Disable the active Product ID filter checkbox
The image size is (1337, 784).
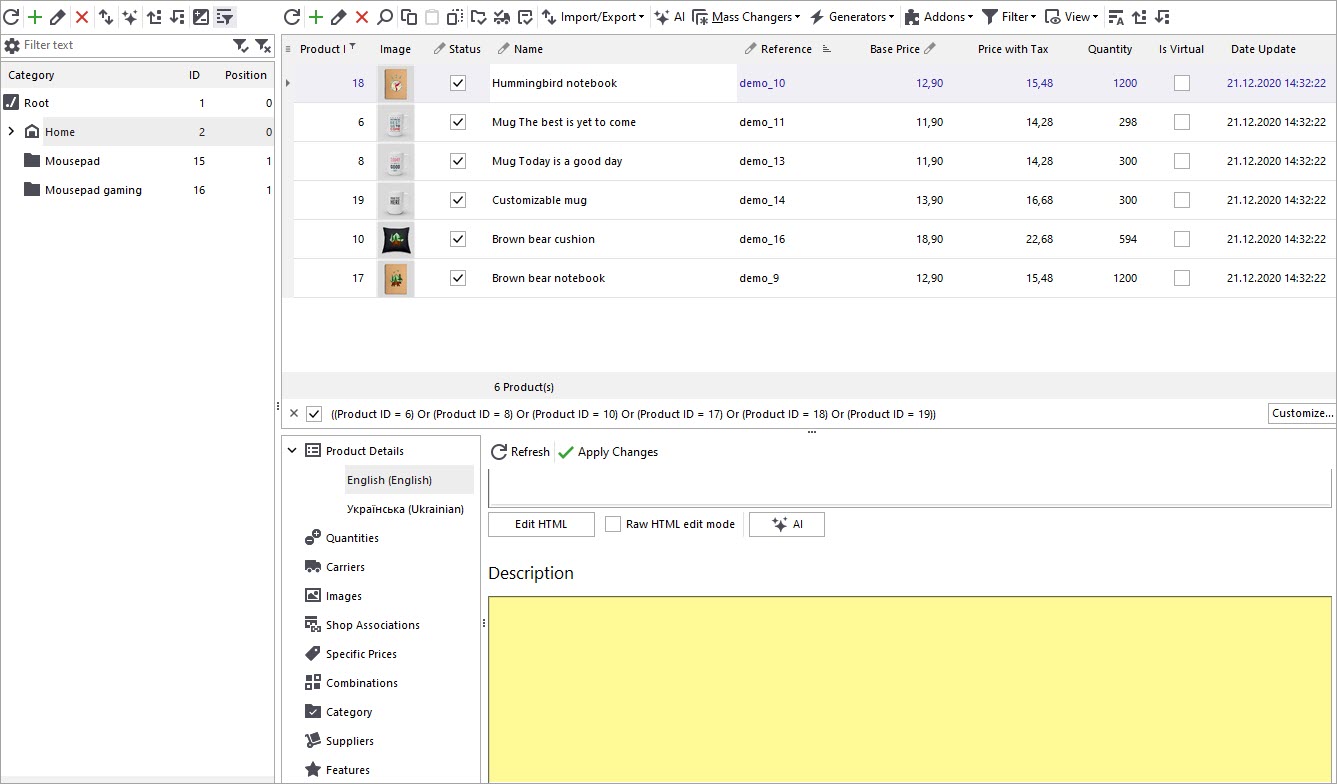click(314, 414)
